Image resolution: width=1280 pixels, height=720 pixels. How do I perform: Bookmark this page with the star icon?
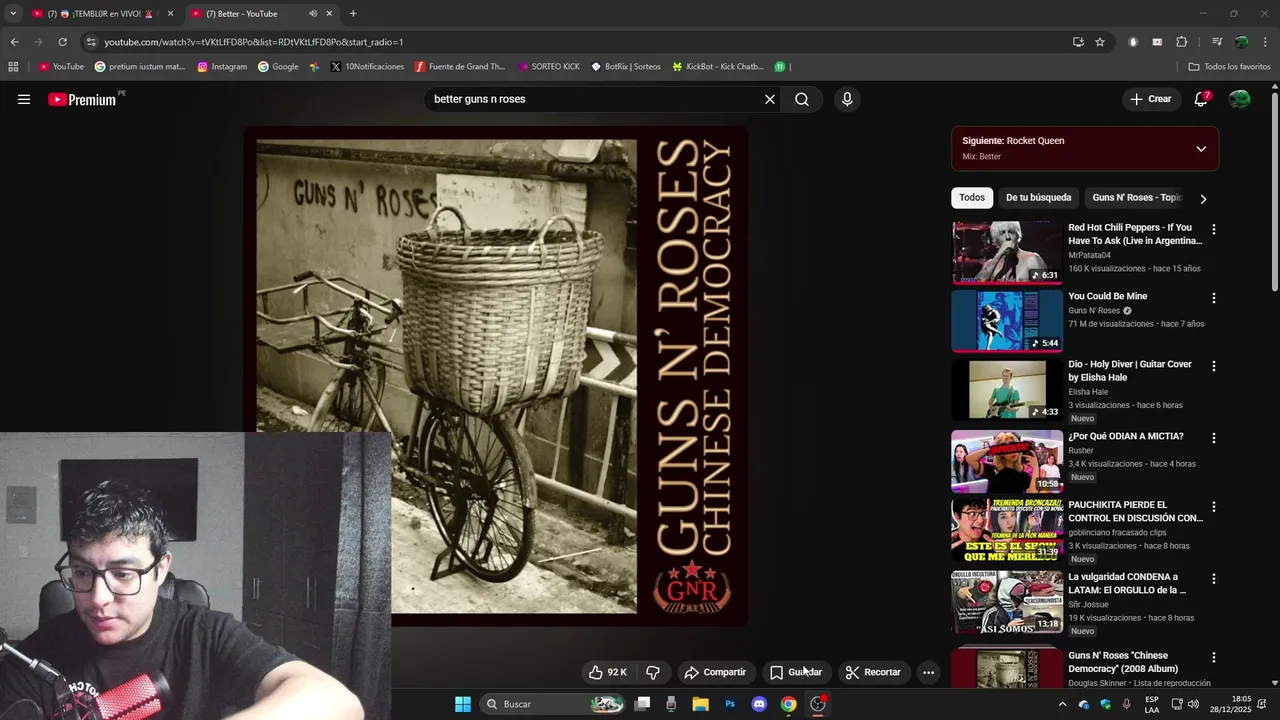[x=1100, y=42]
